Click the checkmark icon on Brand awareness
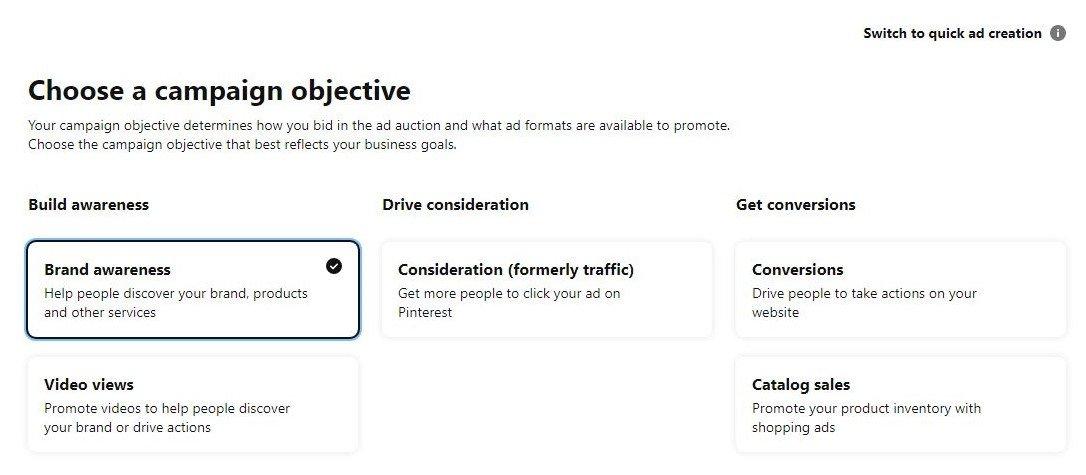 pos(334,266)
